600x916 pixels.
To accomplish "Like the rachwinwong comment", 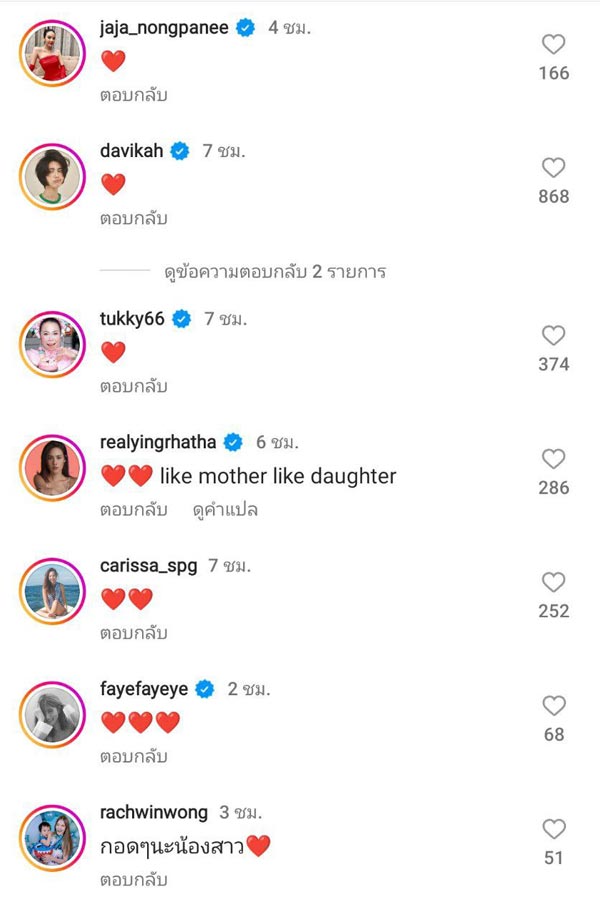I will pos(553,829).
